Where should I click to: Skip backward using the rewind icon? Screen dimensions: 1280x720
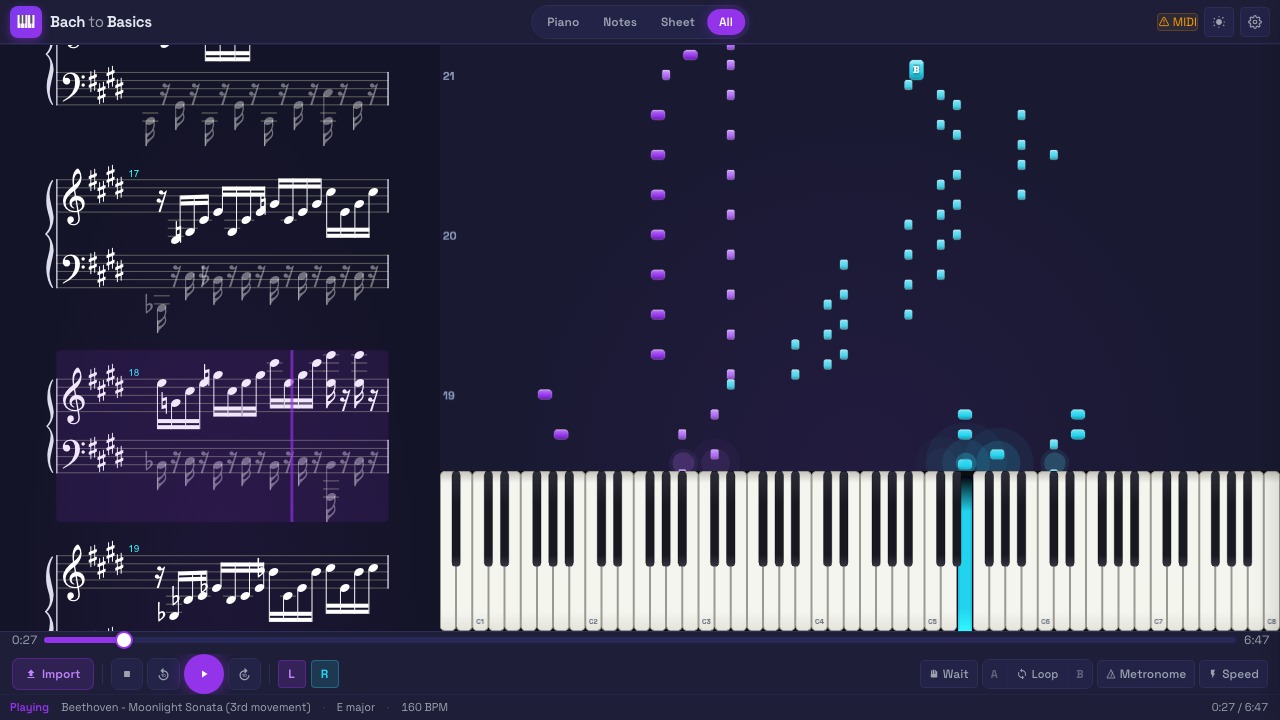click(x=164, y=674)
